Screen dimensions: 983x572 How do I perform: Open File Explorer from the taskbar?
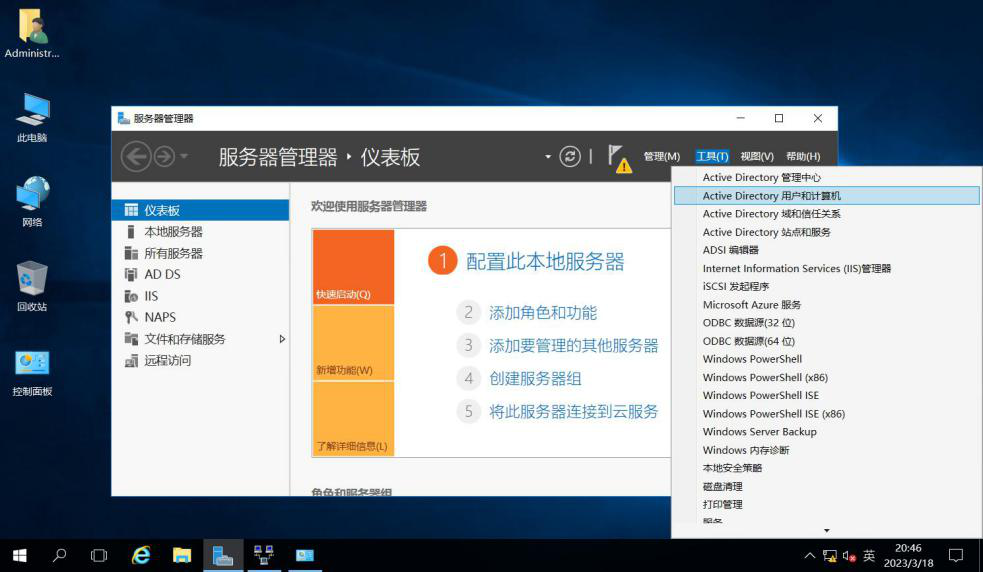pyautogui.click(x=182, y=555)
